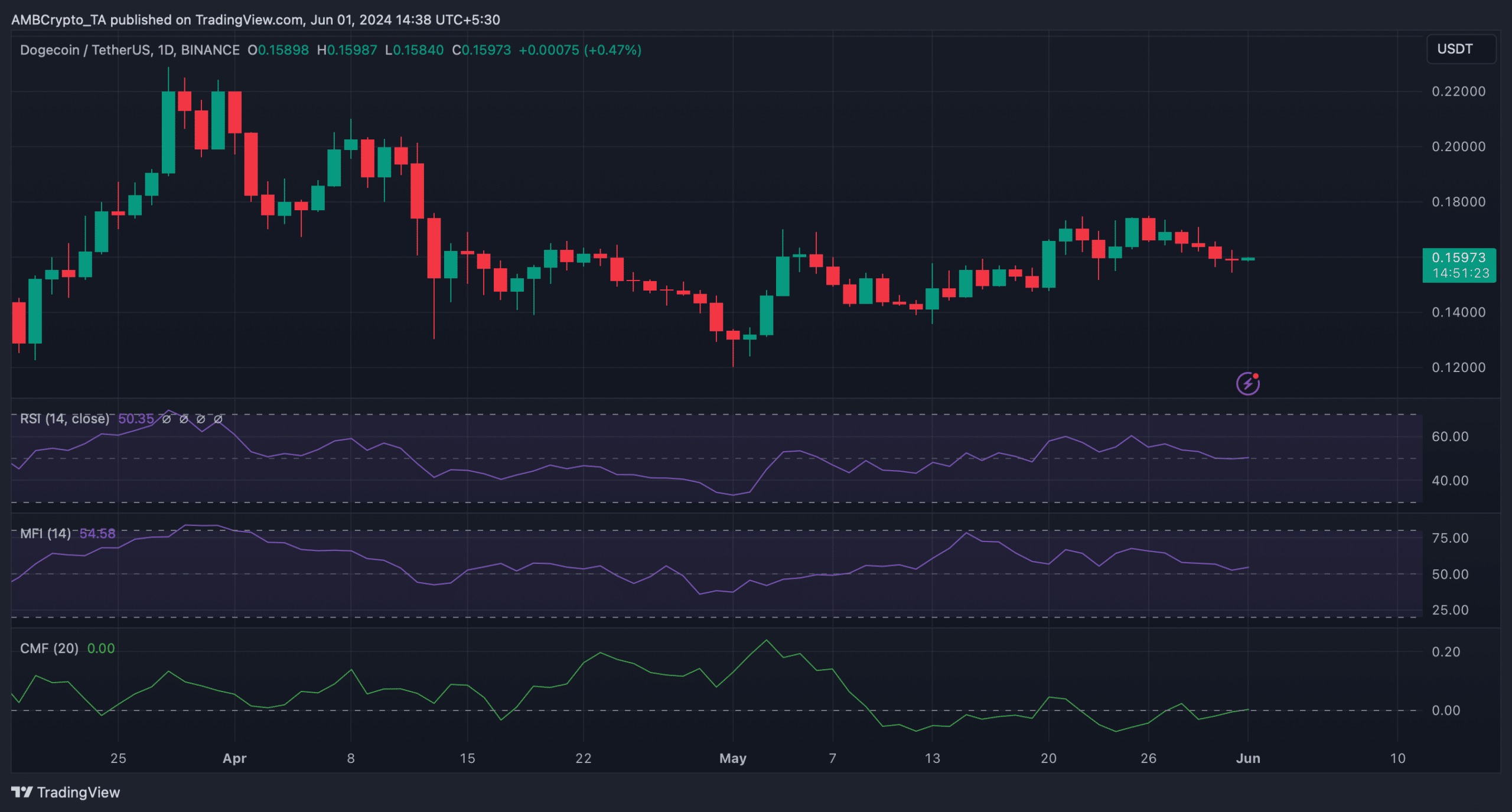The image size is (1512, 812).
Task: Click the 0.14000 price axis label
Action: [x=1458, y=312]
